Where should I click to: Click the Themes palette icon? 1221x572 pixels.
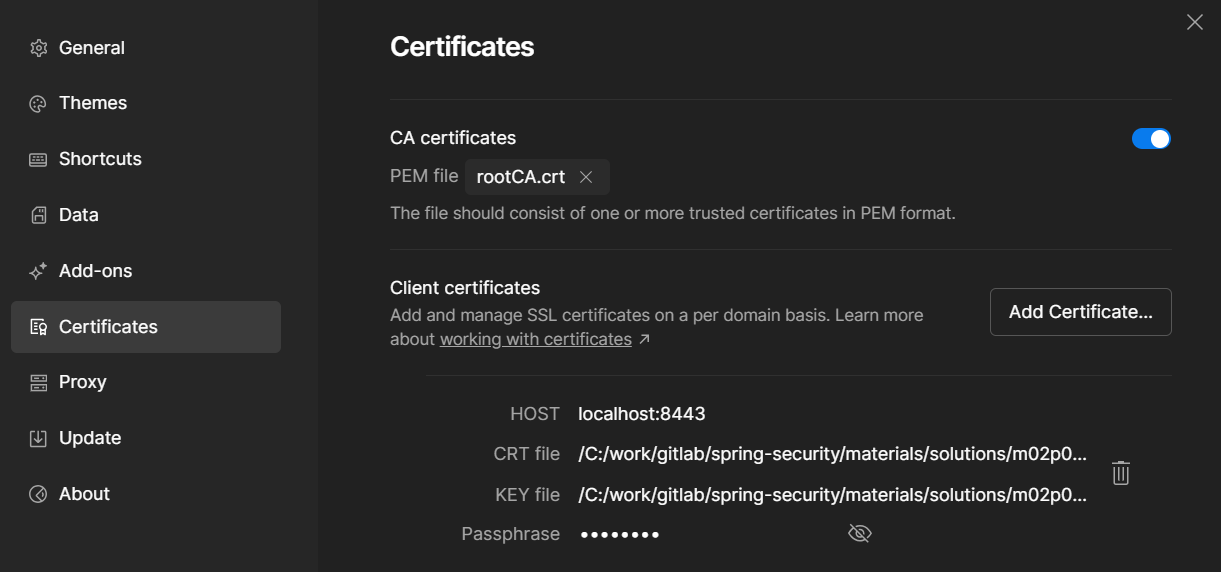point(38,104)
